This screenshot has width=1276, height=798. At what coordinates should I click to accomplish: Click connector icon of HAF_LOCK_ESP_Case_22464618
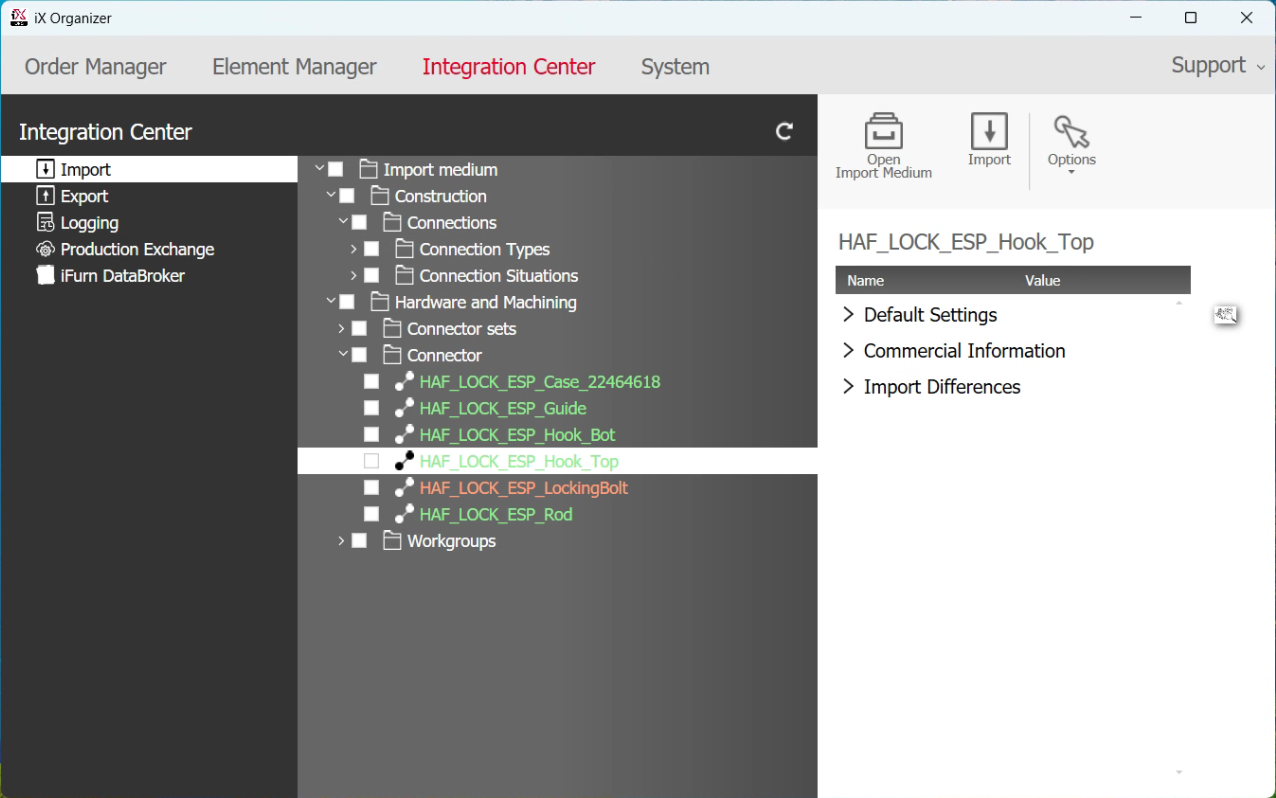click(x=404, y=381)
